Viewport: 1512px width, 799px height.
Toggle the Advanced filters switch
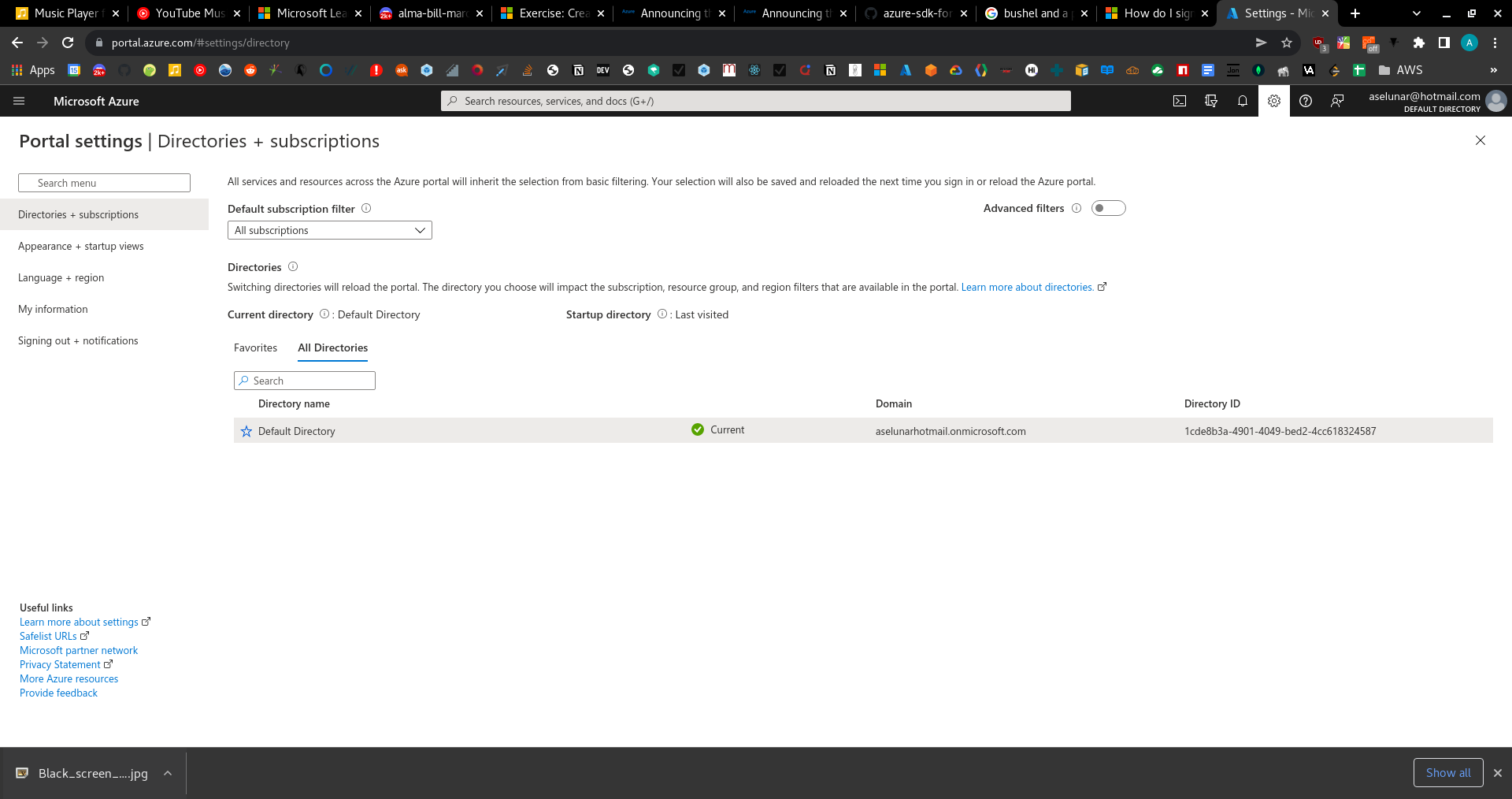(1109, 208)
